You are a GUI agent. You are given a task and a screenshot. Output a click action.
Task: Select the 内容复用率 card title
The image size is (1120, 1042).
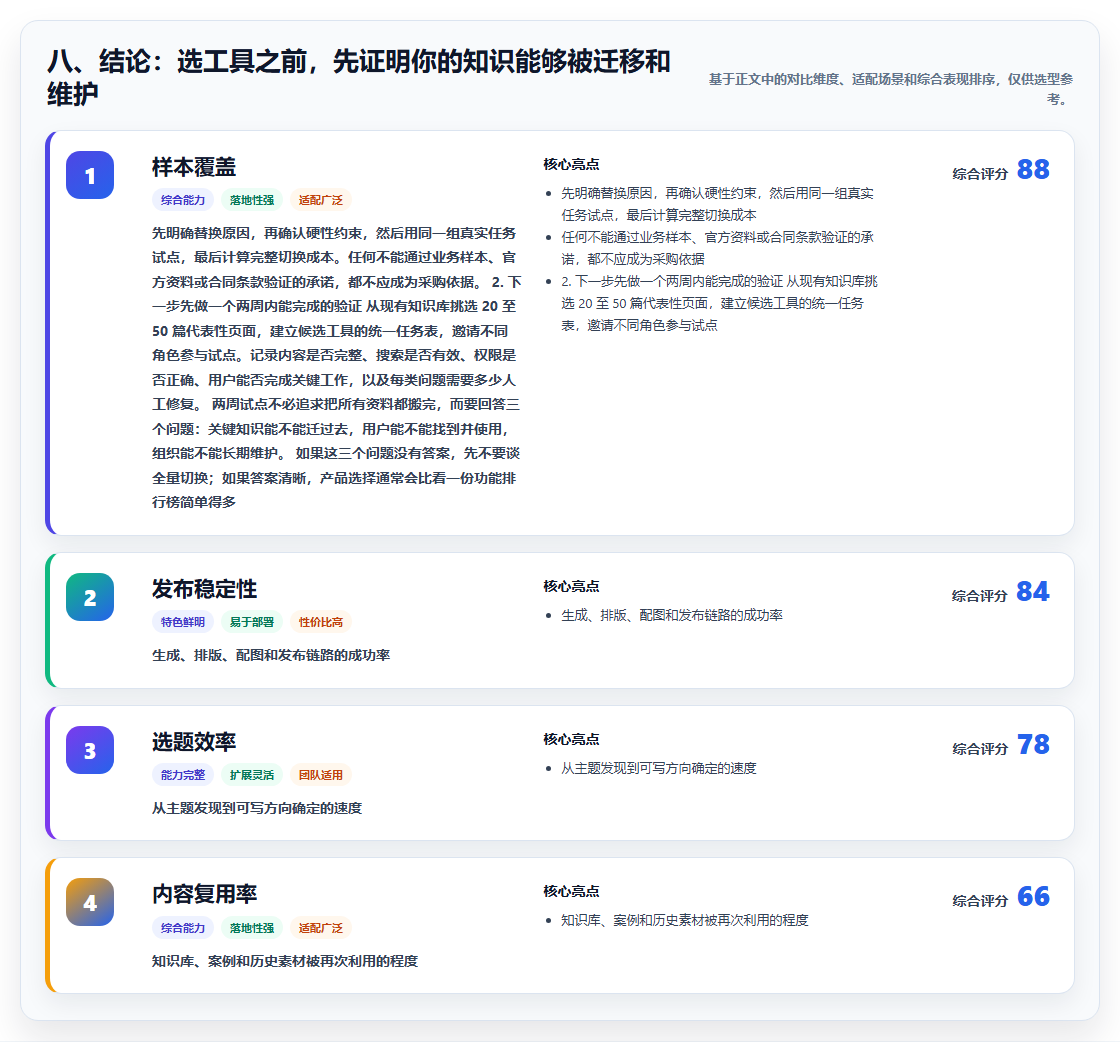[x=204, y=894]
